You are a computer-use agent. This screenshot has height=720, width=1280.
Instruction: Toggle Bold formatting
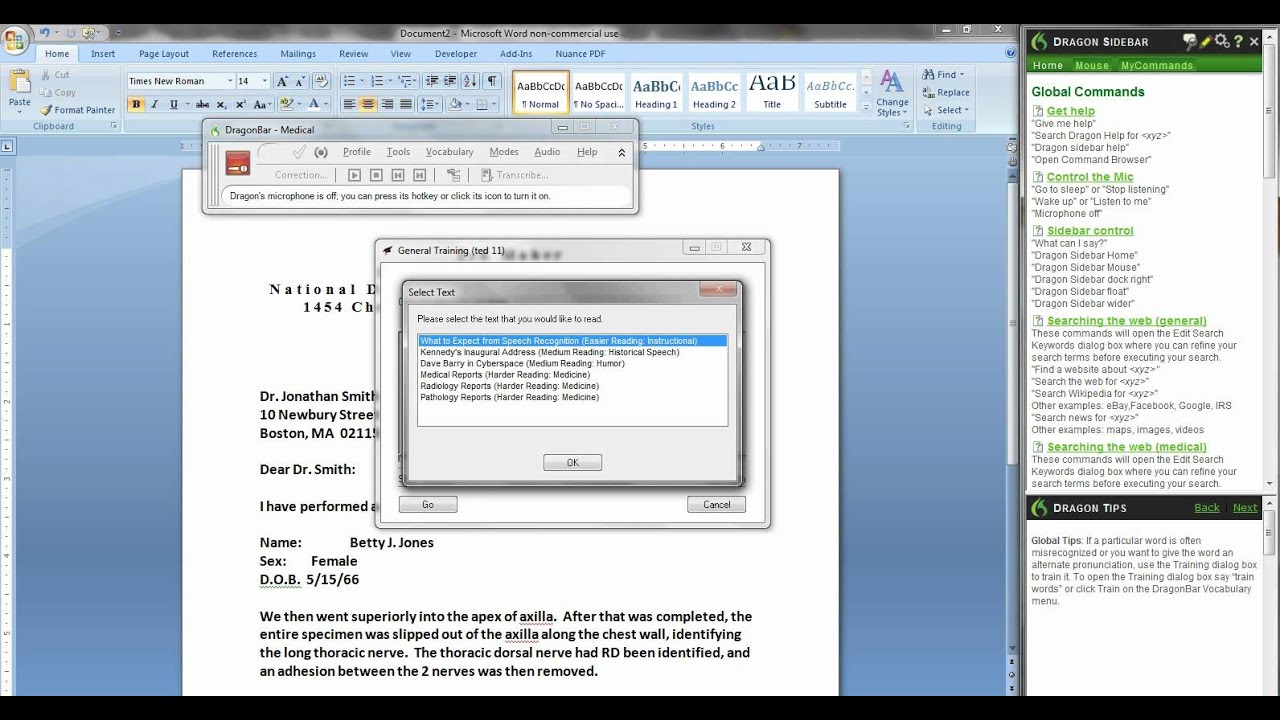136,104
